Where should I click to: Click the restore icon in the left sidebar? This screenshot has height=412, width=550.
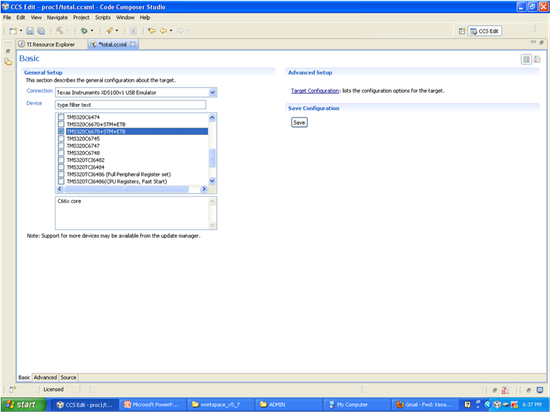coord(8,51)
